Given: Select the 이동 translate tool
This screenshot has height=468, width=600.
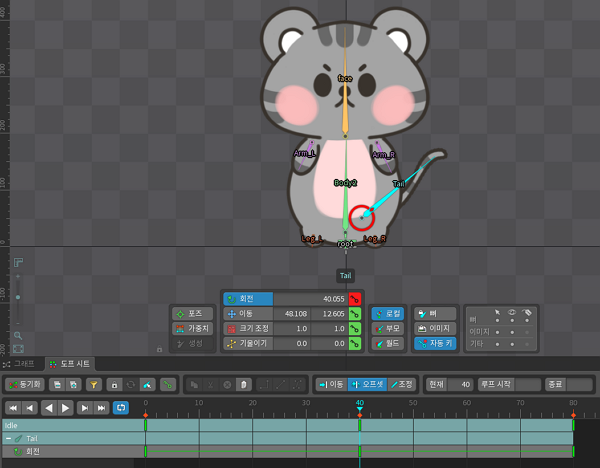Looking at the screenshot, I should 248,314.
